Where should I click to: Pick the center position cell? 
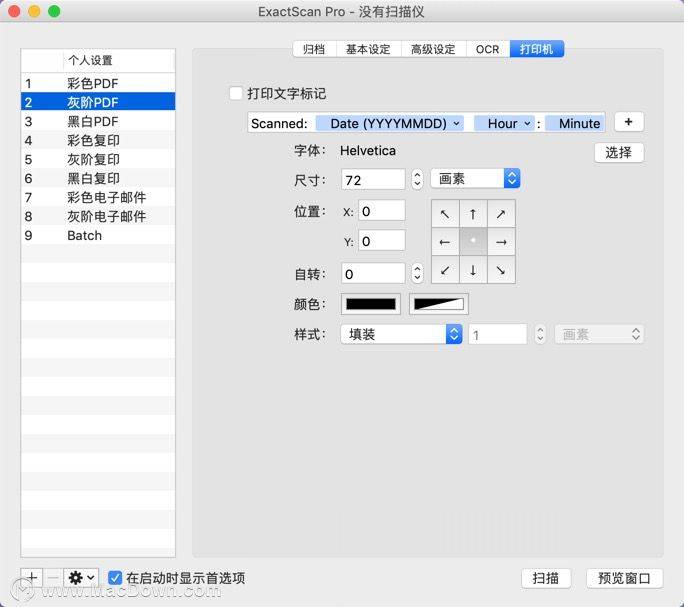tap(473, 242)
